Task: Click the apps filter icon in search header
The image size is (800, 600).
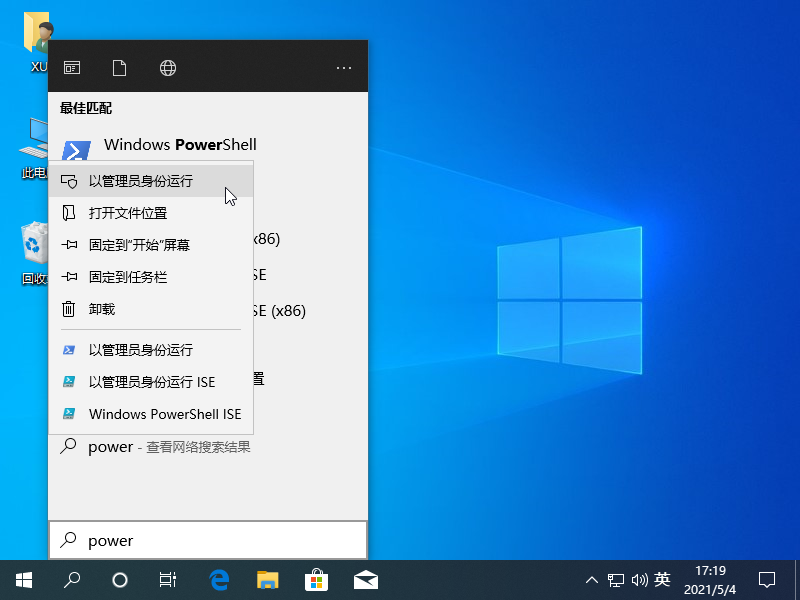Action: tap(72, 68)
